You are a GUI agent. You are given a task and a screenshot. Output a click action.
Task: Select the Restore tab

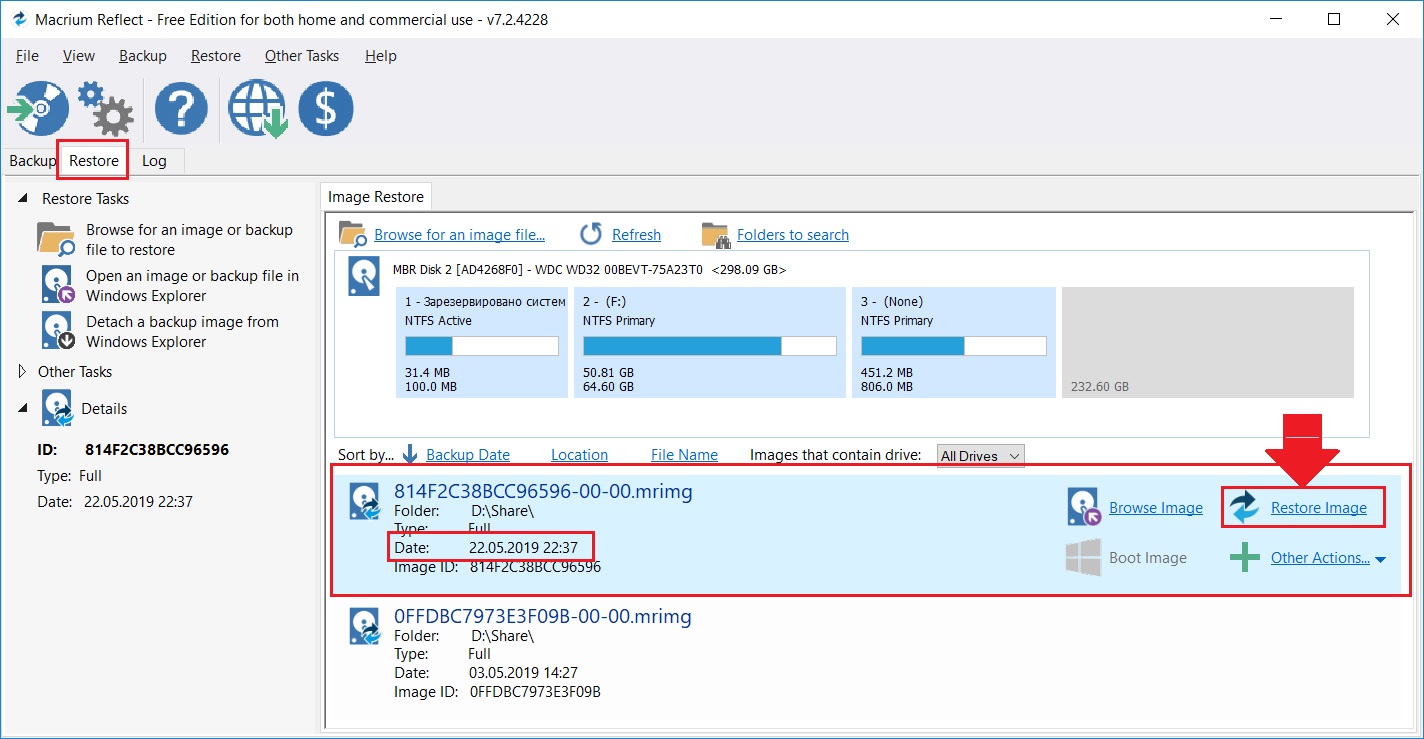[x=94, y=161]
